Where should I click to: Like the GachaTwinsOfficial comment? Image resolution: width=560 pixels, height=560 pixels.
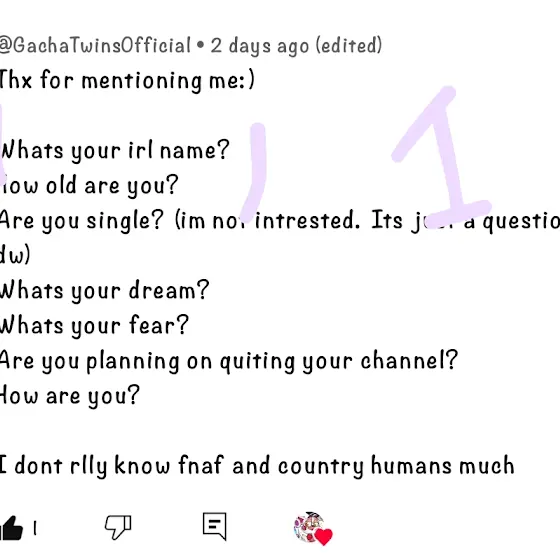click(11, 528)
